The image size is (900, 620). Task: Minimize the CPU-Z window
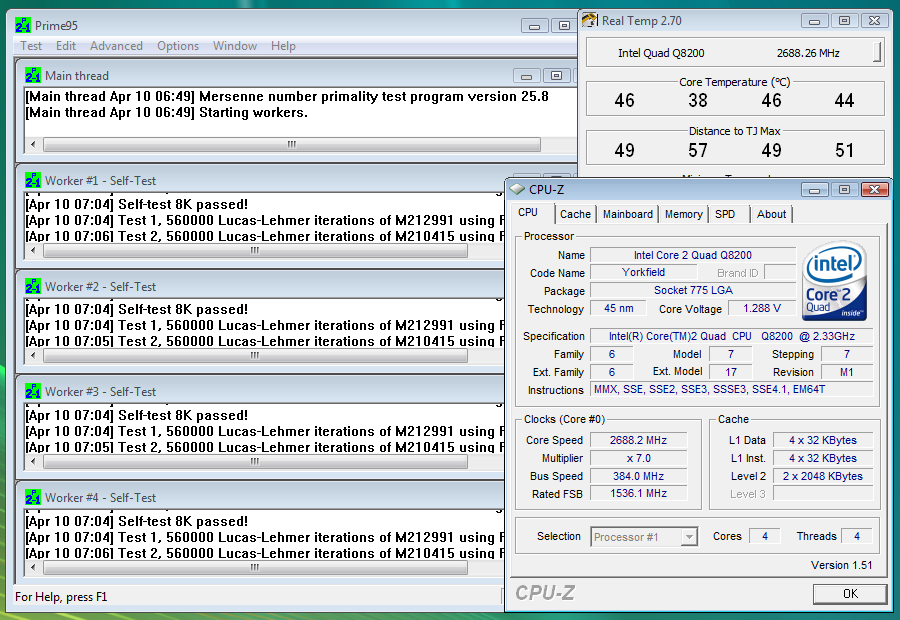tap(814, 189)
